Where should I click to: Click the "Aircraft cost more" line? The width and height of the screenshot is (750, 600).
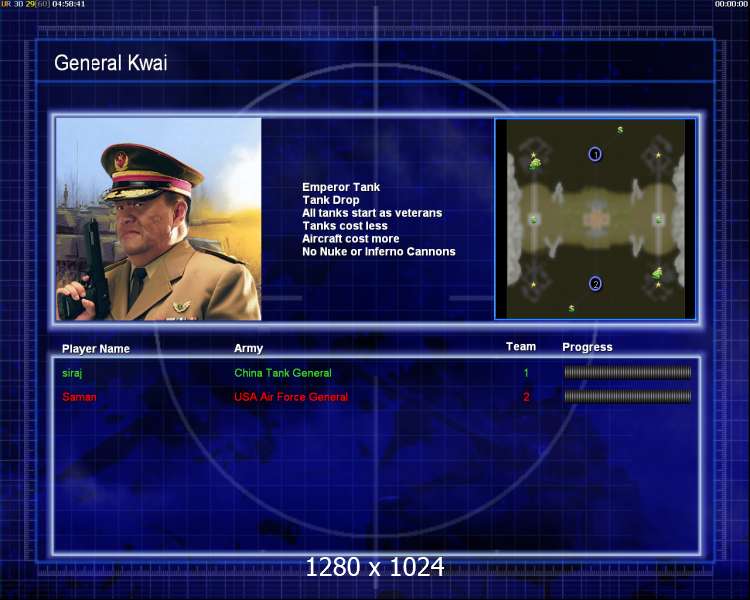pos(351,239)
